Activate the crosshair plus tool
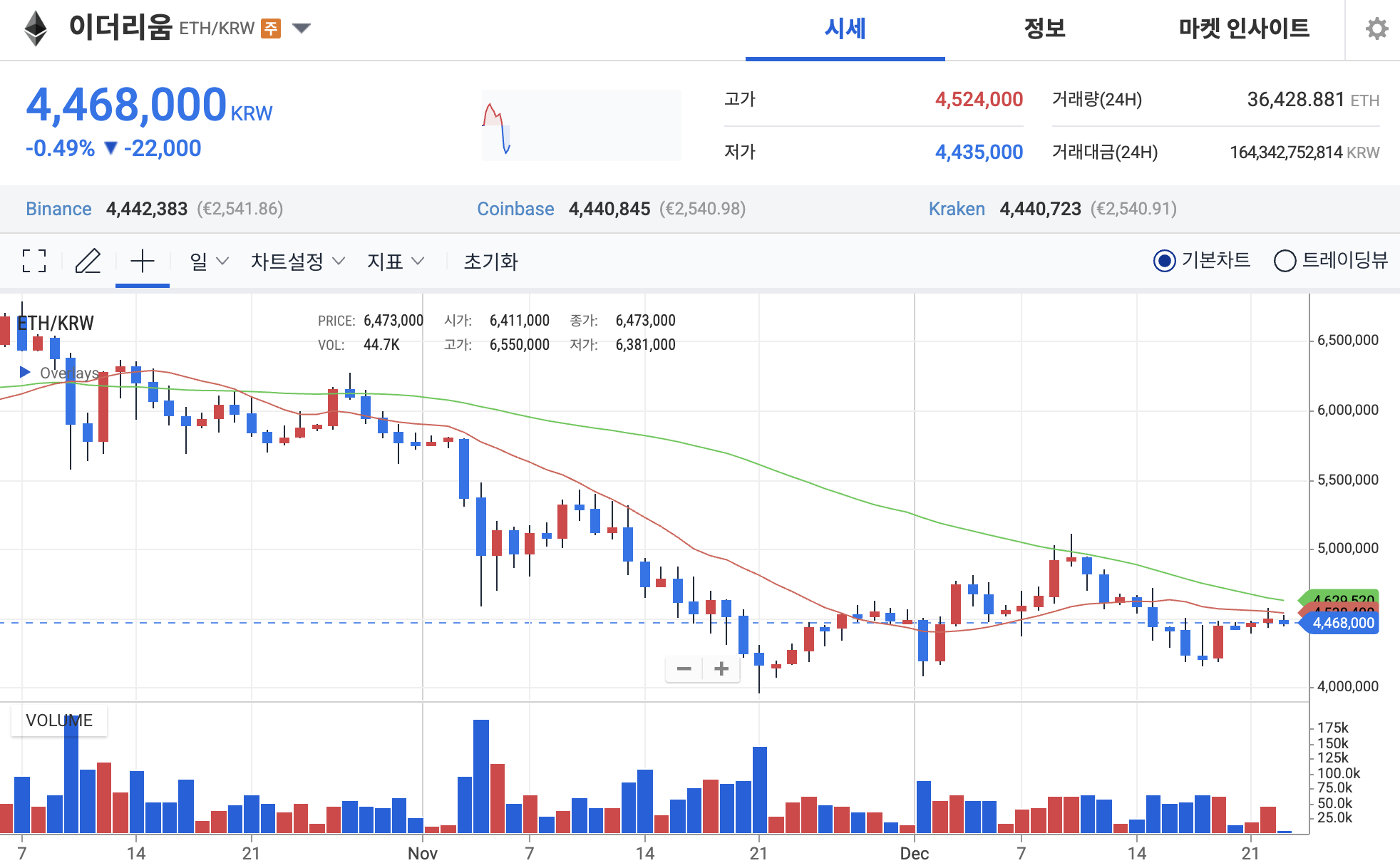1400x868 pixels. tap(142, 262)
